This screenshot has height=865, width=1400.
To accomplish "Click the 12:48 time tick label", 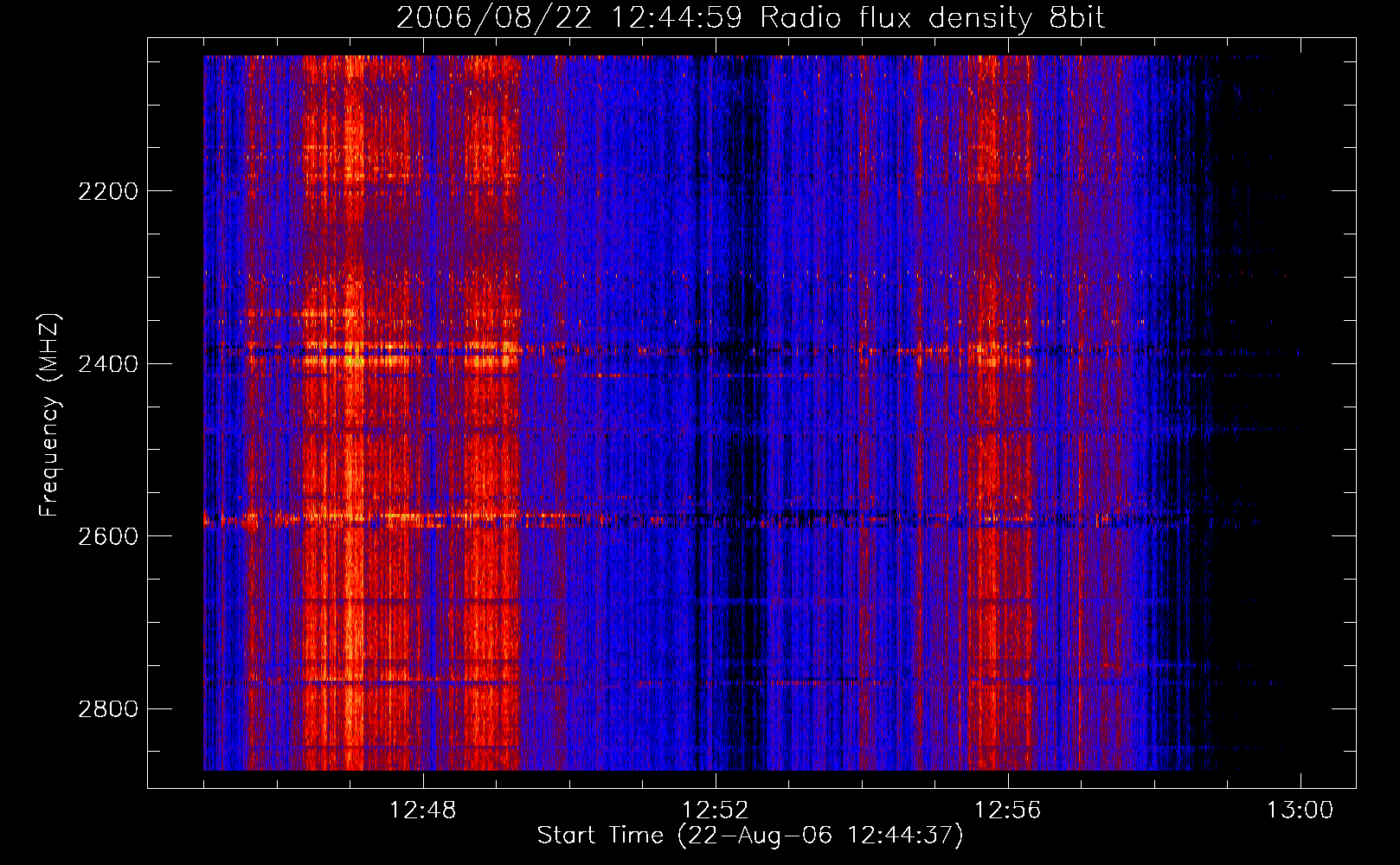I will (423, 811).
